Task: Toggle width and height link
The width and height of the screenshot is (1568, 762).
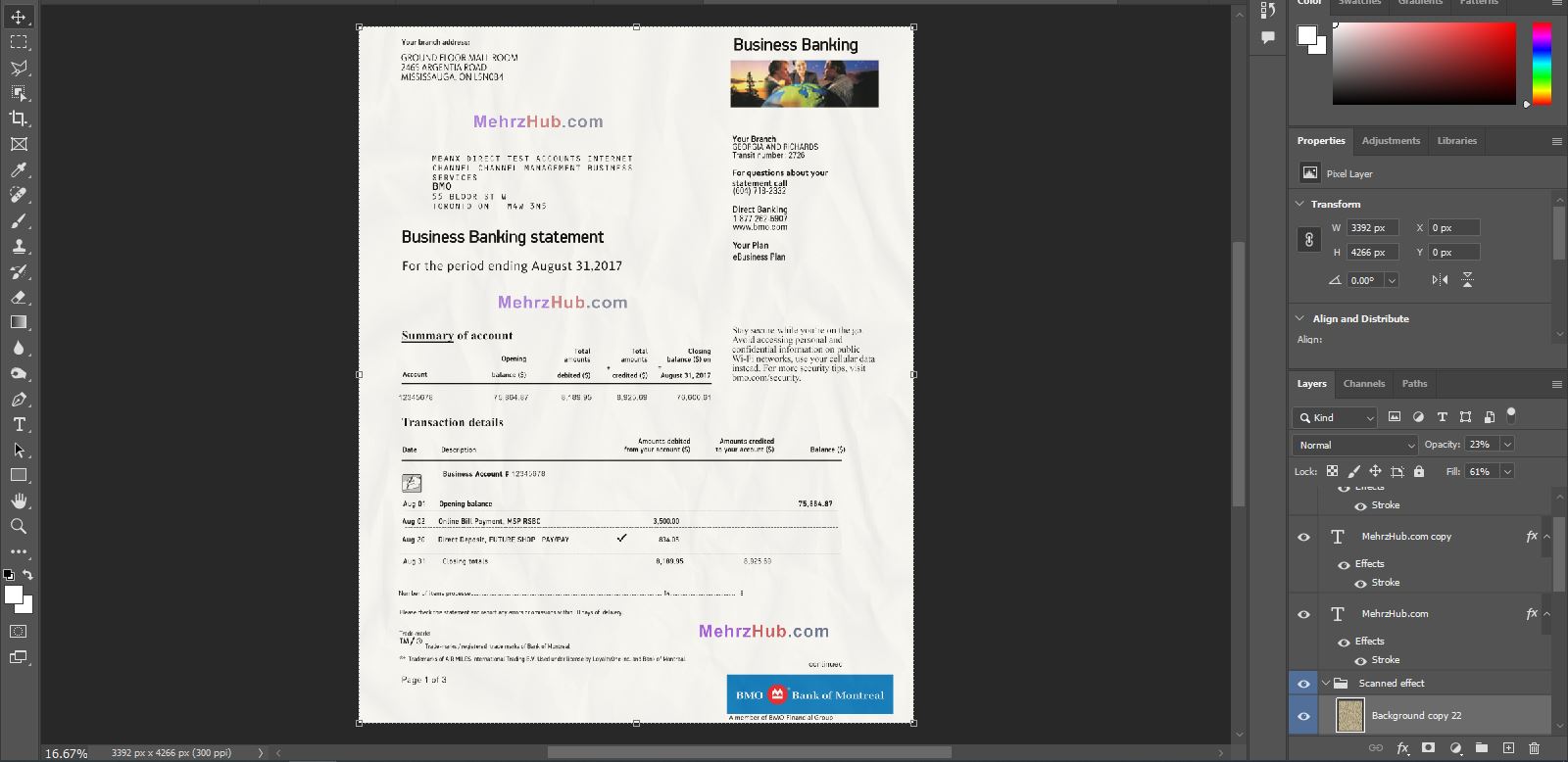Action: coord(1308,240)
